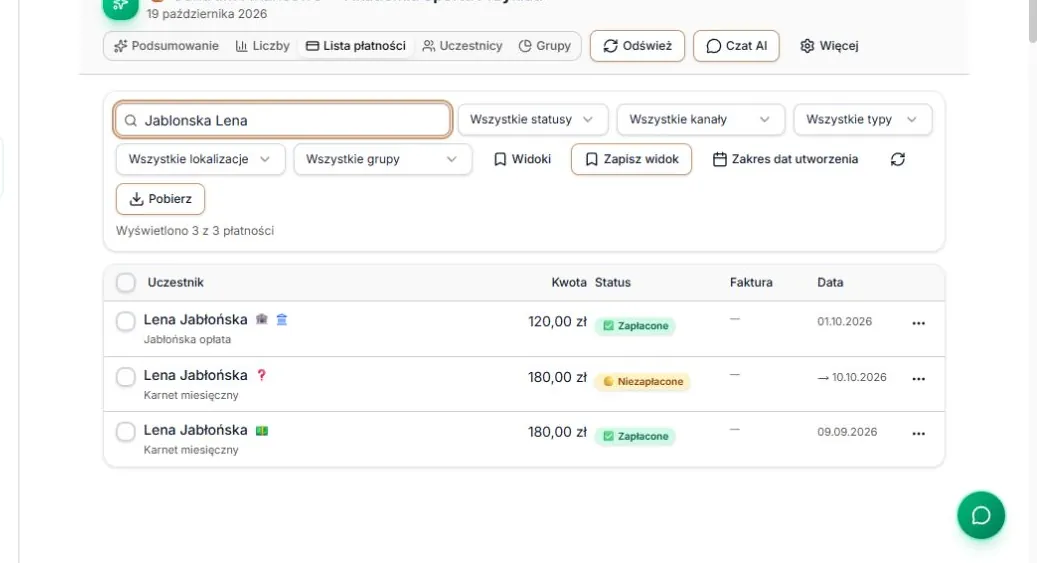Click the green sparkle app logo icon
The image size is (1037, 563).
[x=120, y=7]
